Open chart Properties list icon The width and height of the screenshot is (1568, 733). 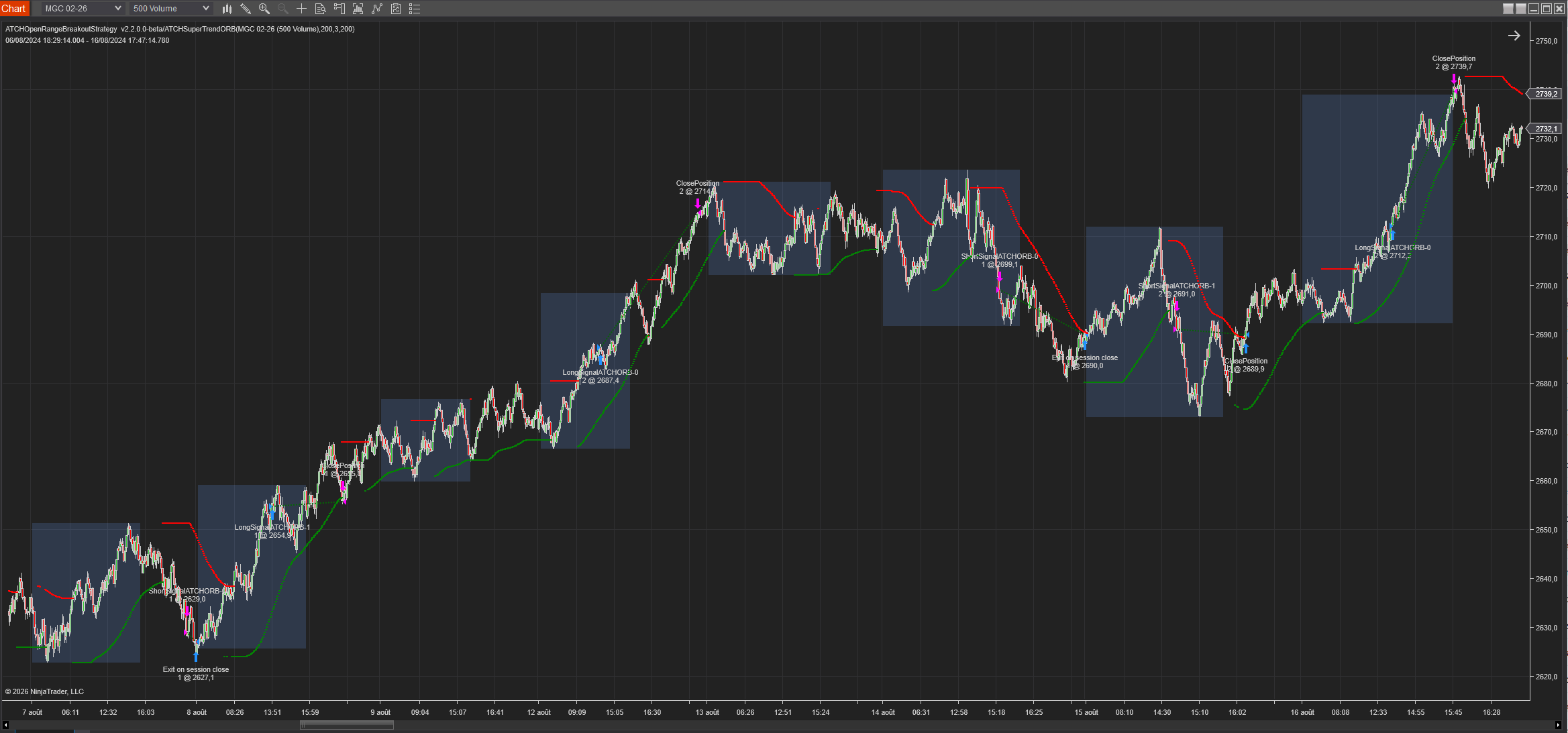414,9
